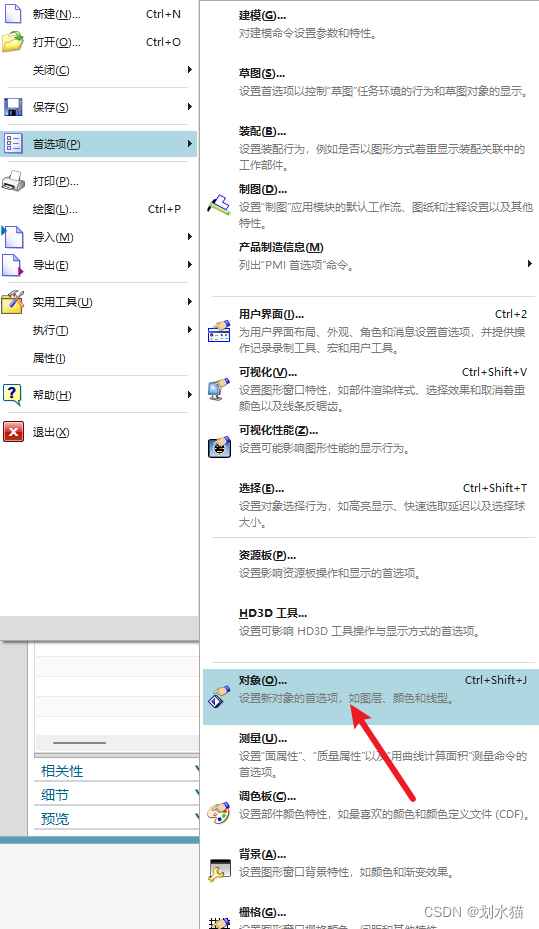Click the Import document icon
Image resolution: width=539 pixels, height=929 pixels.
pos(12,237)
